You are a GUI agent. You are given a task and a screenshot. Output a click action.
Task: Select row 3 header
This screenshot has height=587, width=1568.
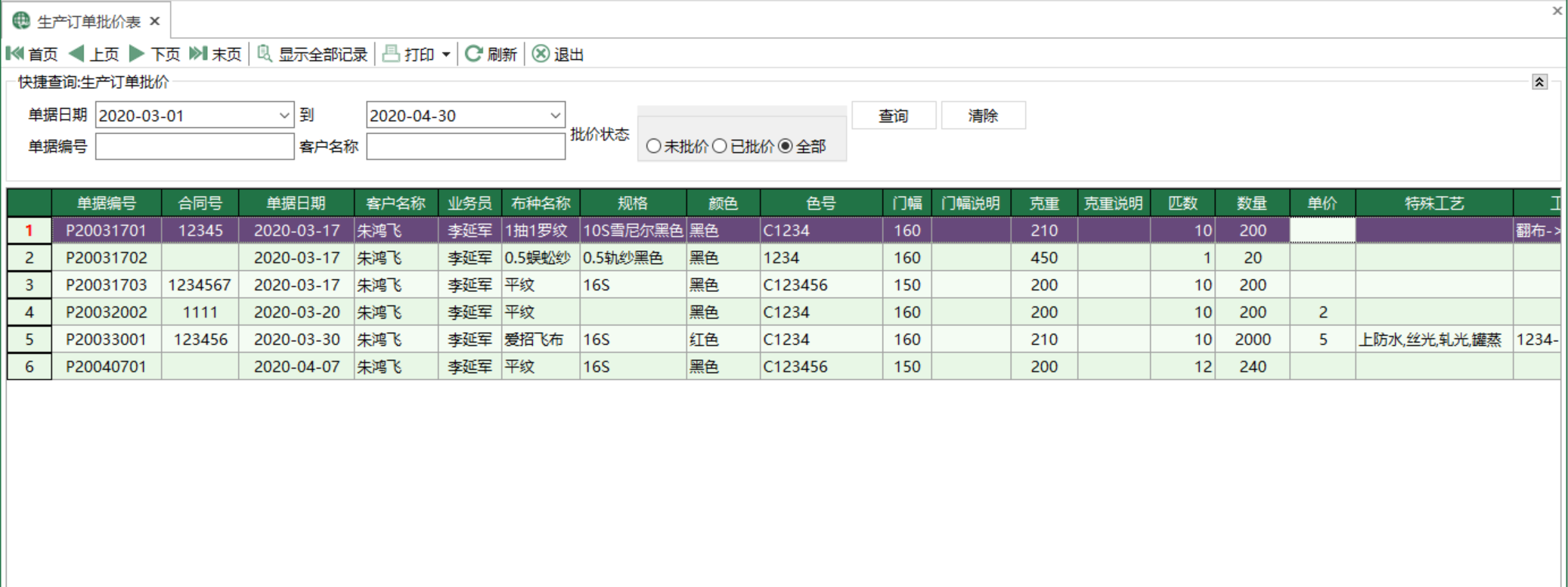29,284
